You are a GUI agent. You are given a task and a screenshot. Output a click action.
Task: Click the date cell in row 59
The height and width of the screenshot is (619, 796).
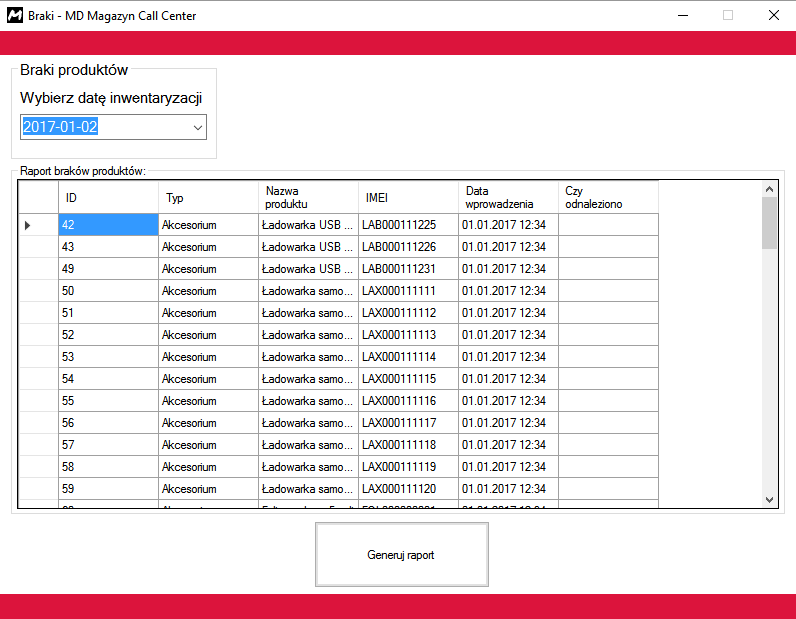point(509,489)
